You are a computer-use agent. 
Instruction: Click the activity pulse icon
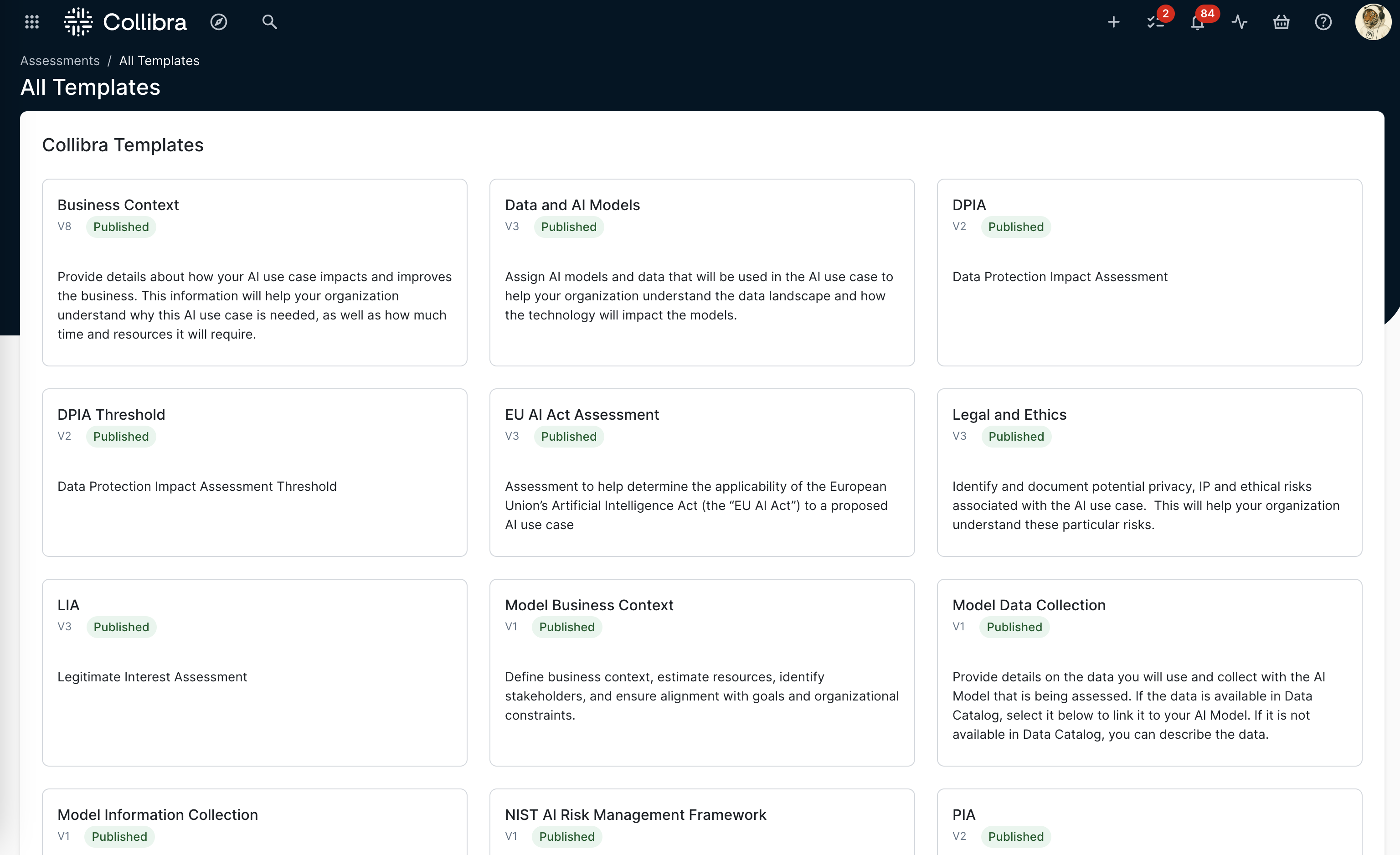[x=1239, y=22]
